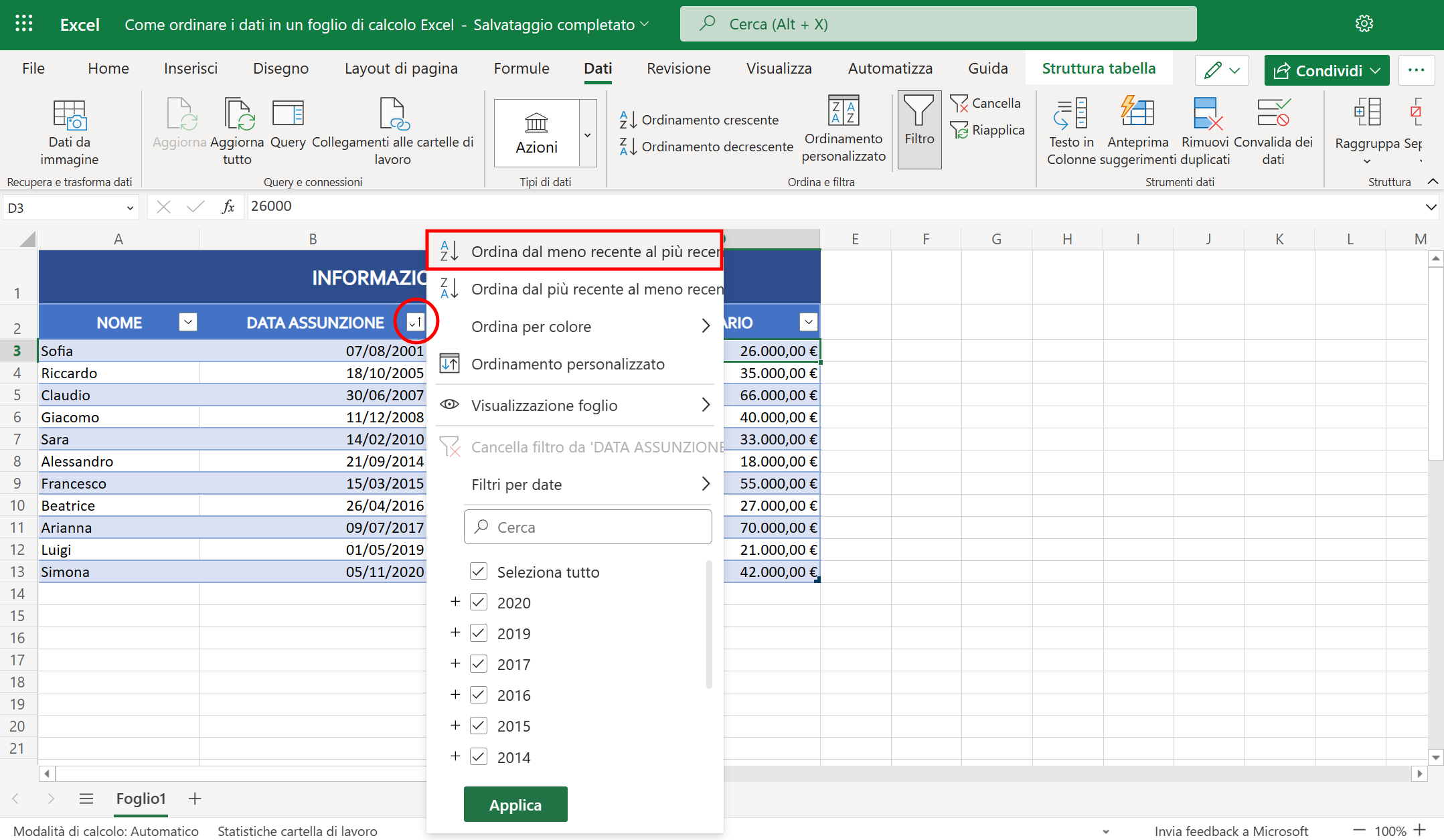Choose Ordinamento personalizzato from the filter menu
The image size is (1444, 840).
coord(568,363)
